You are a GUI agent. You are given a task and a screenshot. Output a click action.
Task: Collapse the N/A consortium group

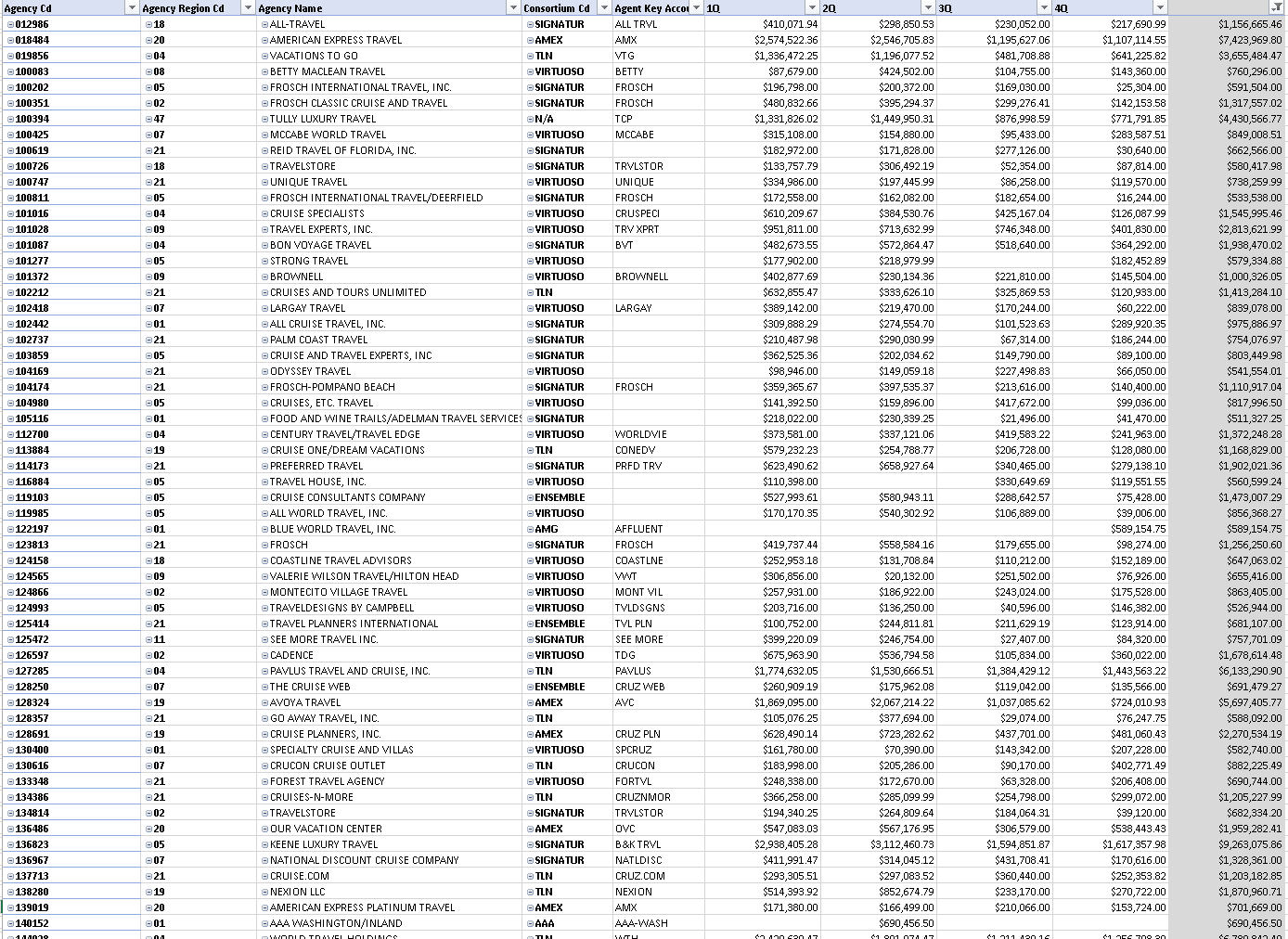coord(530,120)
